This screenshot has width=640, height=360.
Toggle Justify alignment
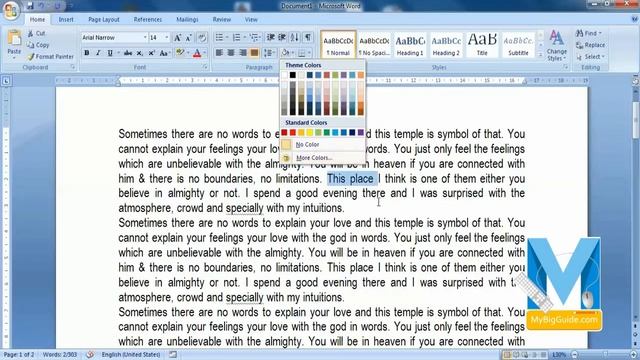coord(254,53)
